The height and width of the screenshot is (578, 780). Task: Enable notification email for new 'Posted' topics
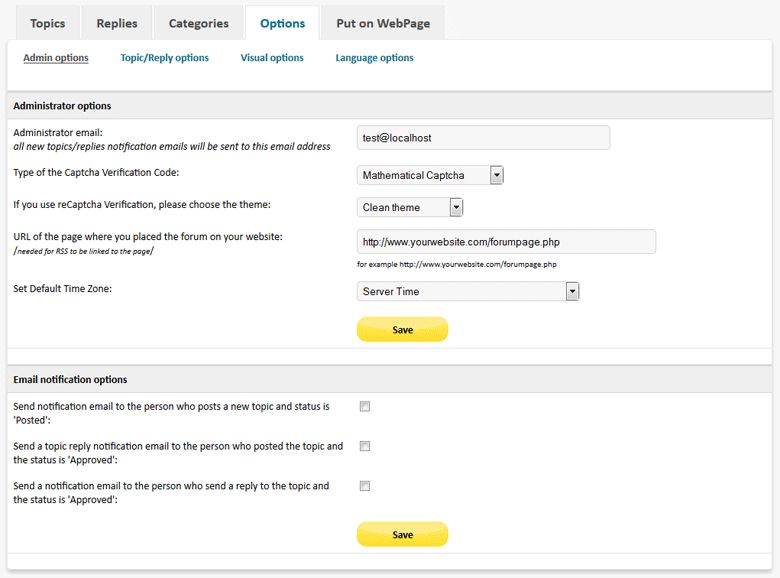[365, 406]
